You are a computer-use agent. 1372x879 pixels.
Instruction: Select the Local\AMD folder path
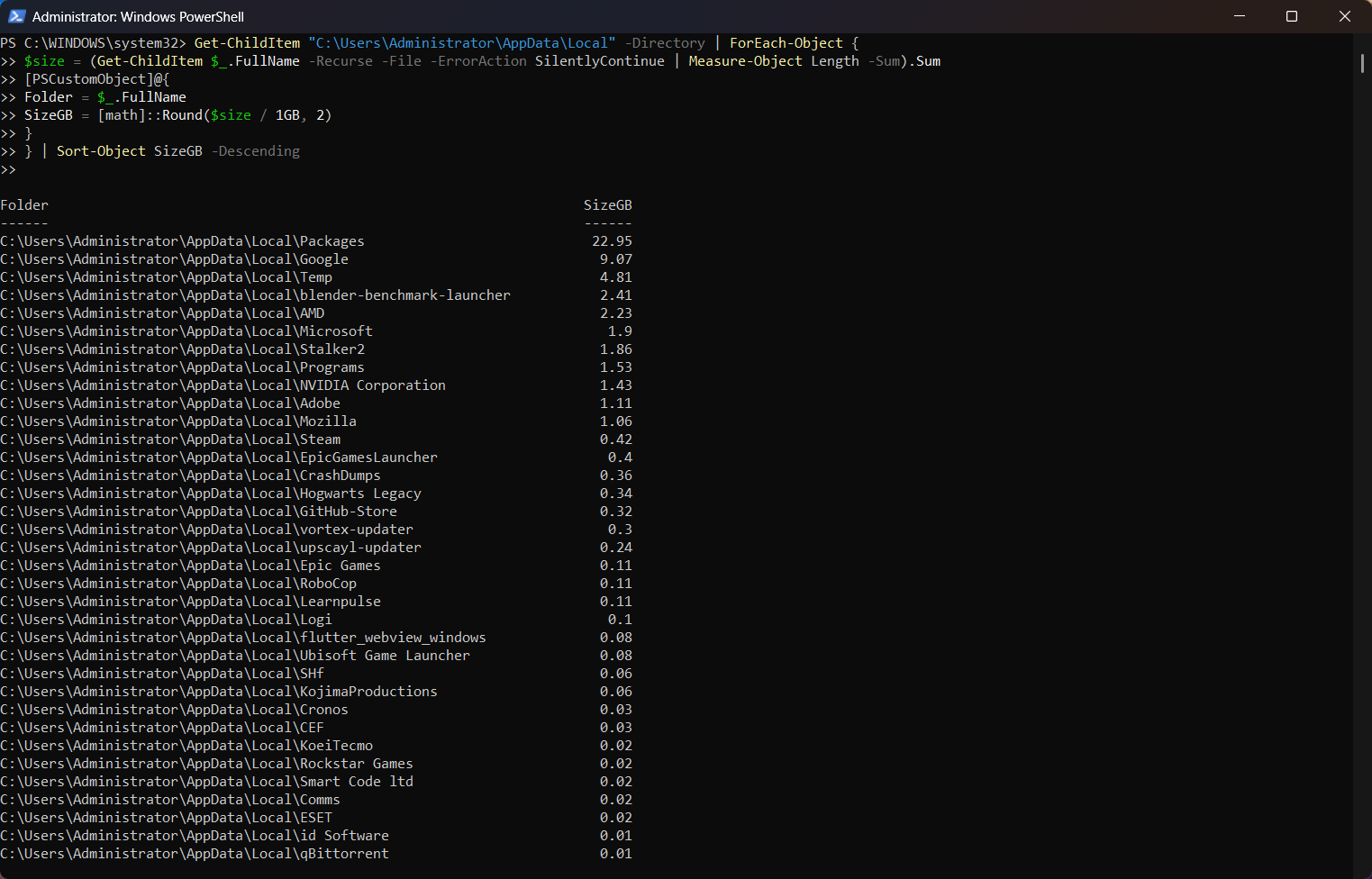pyautogui.click(x=162, y=313)
